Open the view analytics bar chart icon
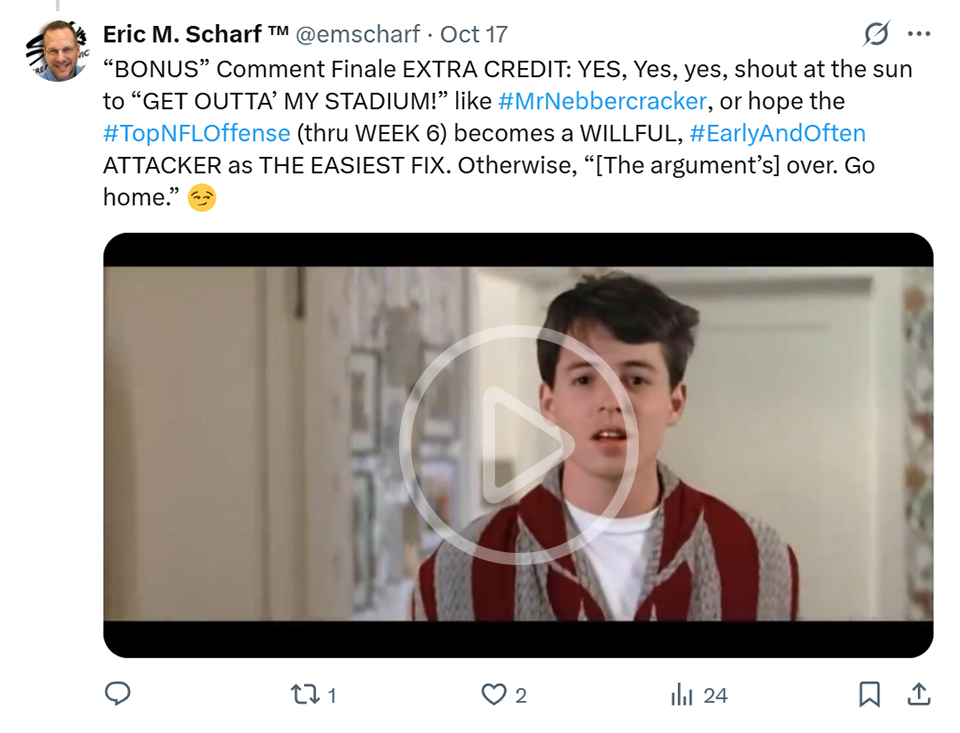This screenshot has width=960, height=733. coord(682,694)
